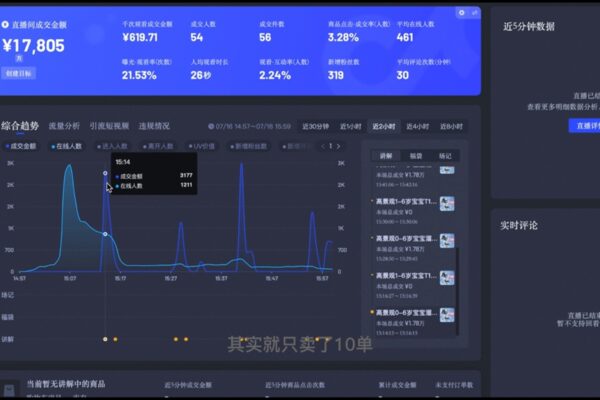Click the thumbnail of the last item dated 15:14
Viewport: 600px width, 400px height.
coord(447,315)
